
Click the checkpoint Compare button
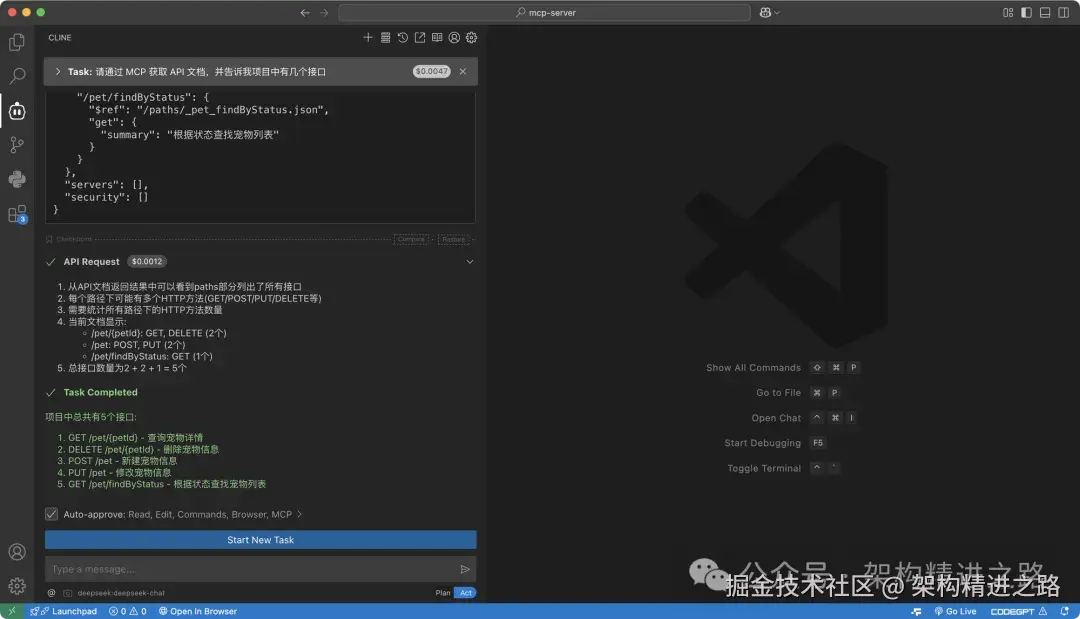(x=411, y=240)
